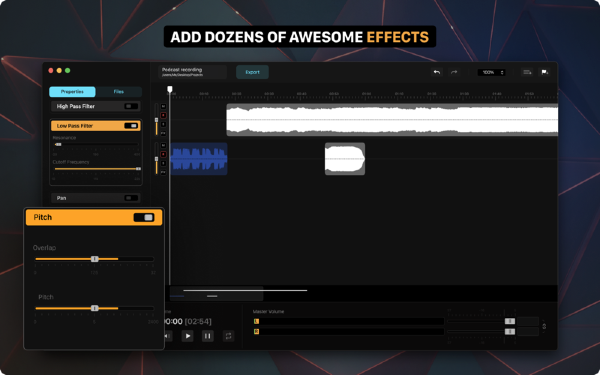Select the Properties tab
This screenshot has height=375, width=600.
[72, 92]
